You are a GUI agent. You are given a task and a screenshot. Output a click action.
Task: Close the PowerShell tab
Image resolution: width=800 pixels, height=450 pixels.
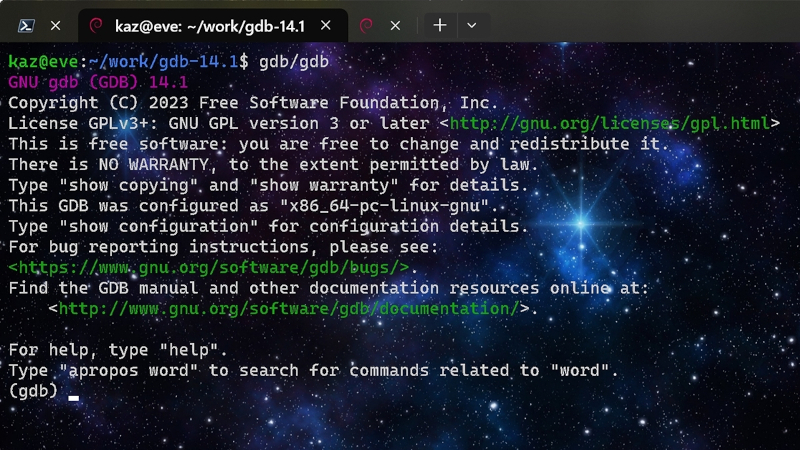[x=56, y=26]
